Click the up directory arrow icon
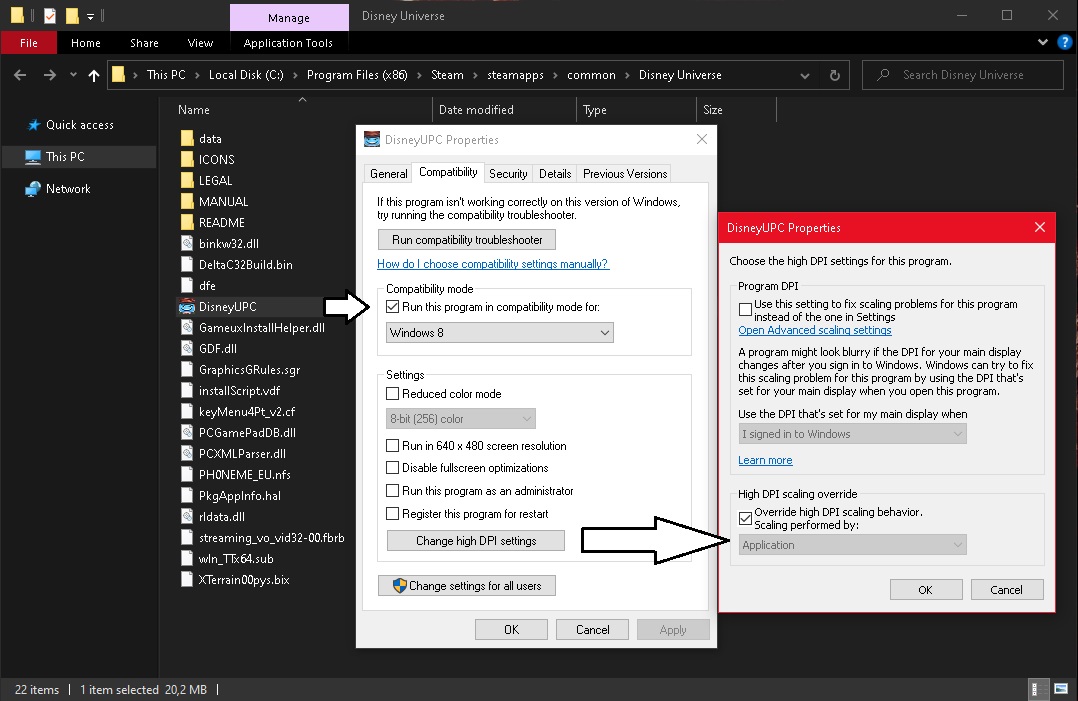The height and width of the screenshot is (701, 1078). click(x=94, y=75)
